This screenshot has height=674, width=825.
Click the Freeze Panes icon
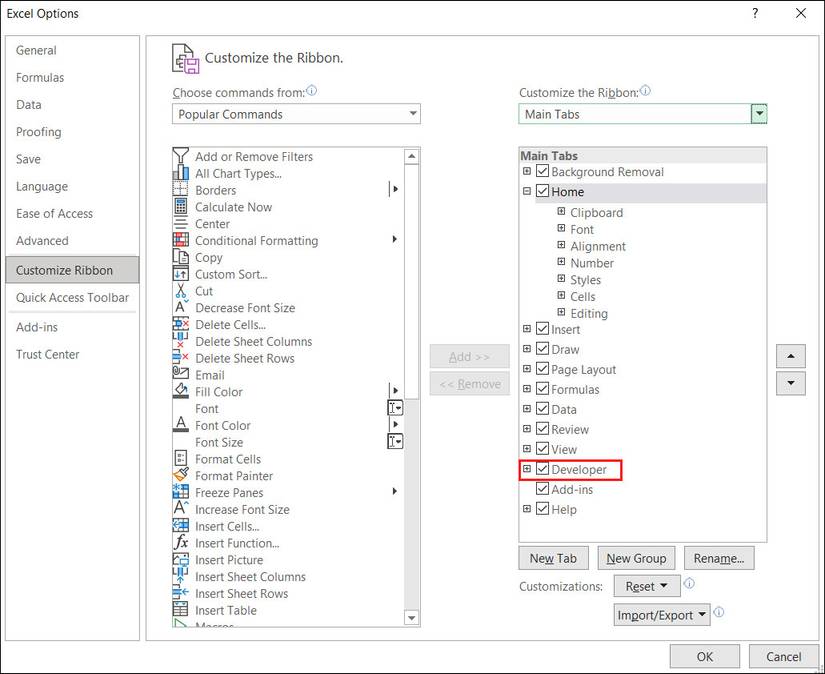point(180,492)
